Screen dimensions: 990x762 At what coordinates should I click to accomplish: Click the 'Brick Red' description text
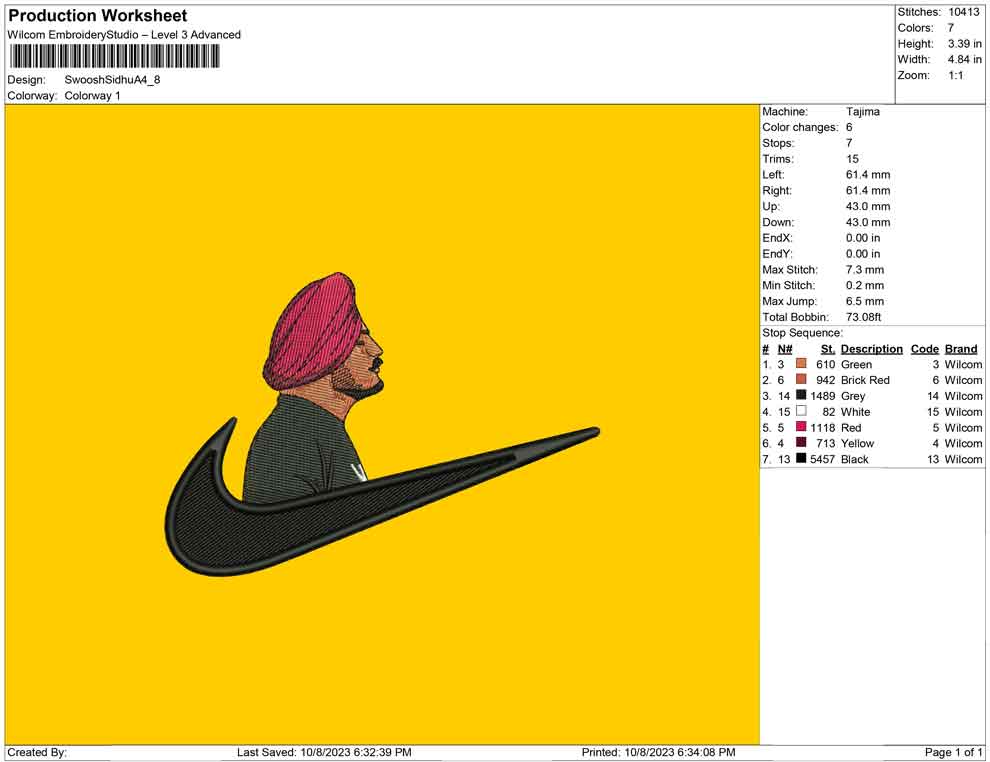point(865,380)
